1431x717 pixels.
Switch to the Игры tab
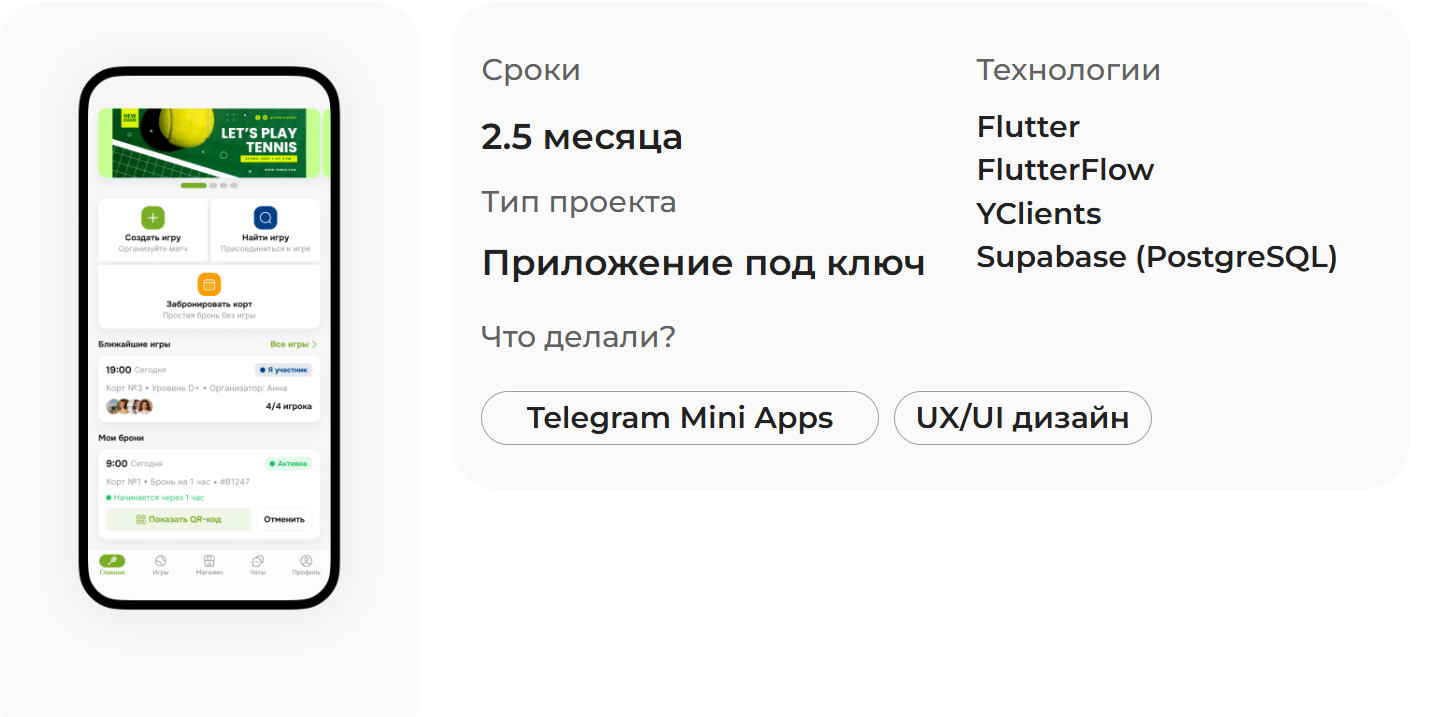(x=160, y=560)
